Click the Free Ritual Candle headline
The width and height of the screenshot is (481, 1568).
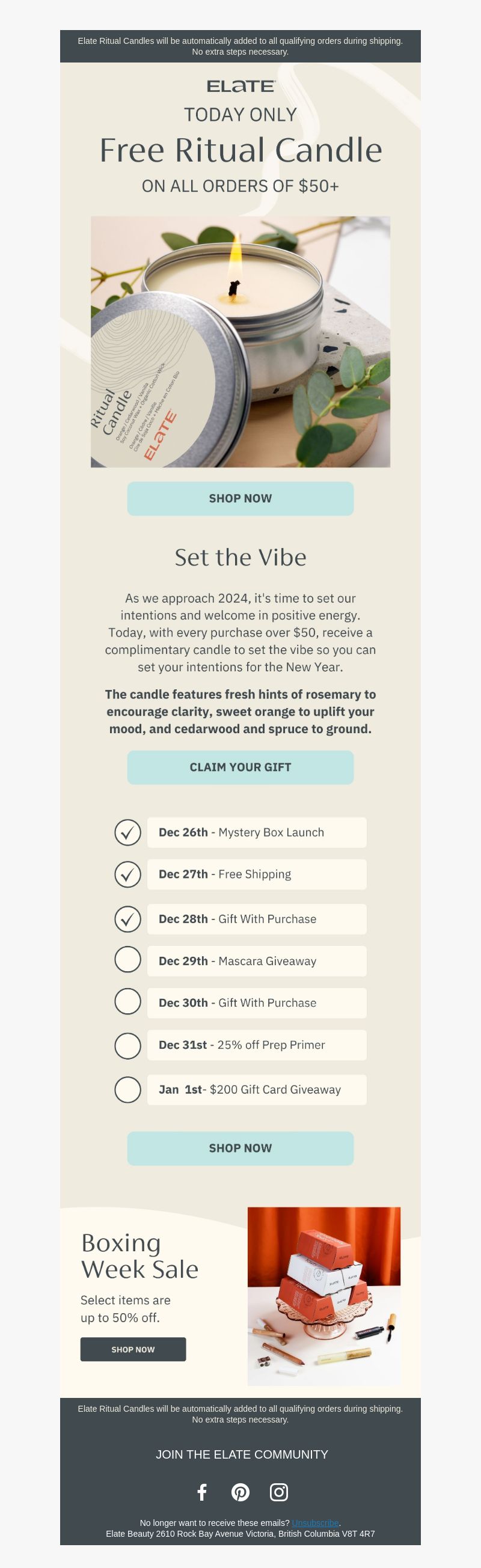click(240, 150)
